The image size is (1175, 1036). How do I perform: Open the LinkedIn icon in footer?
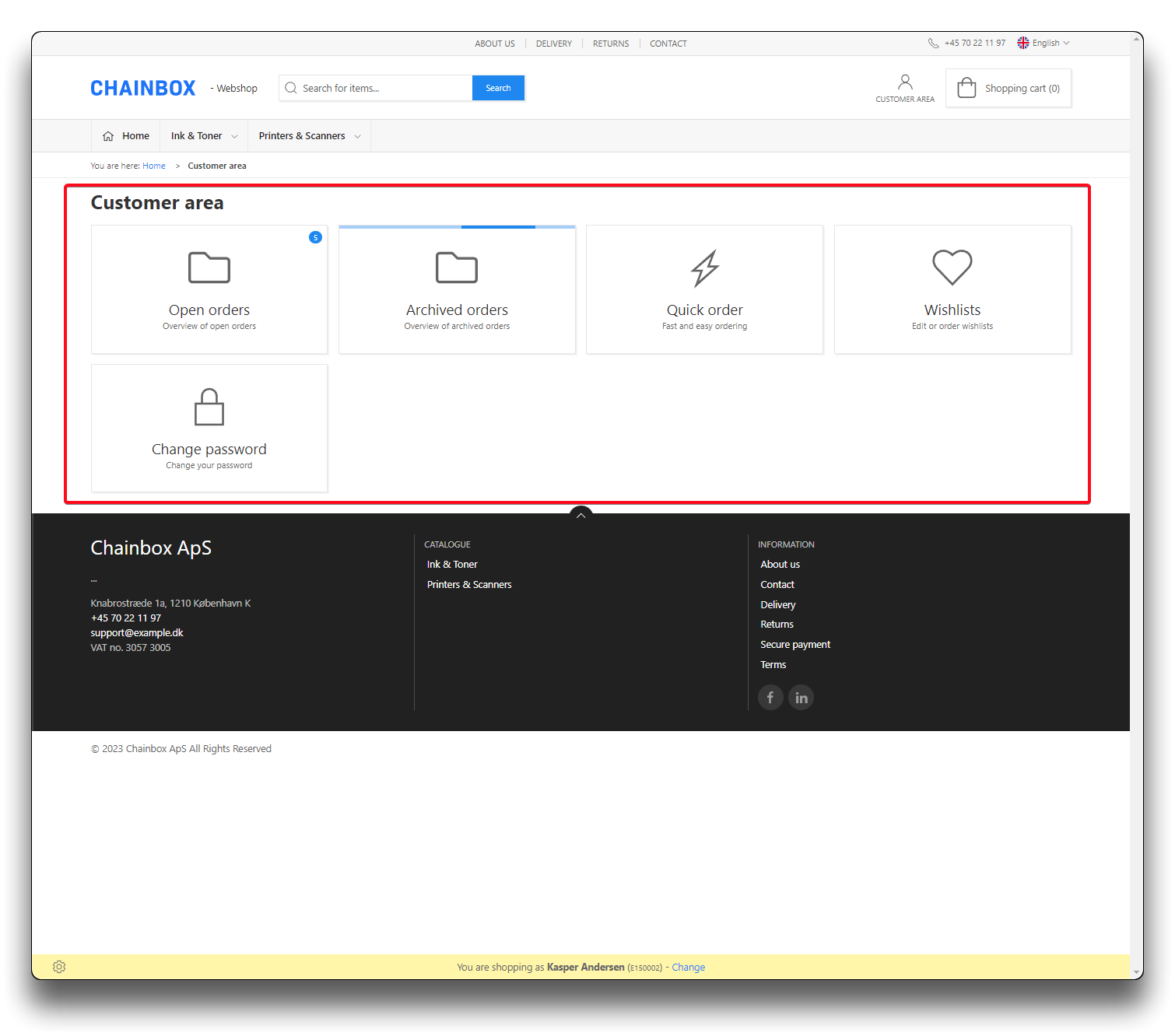(801, 698)
